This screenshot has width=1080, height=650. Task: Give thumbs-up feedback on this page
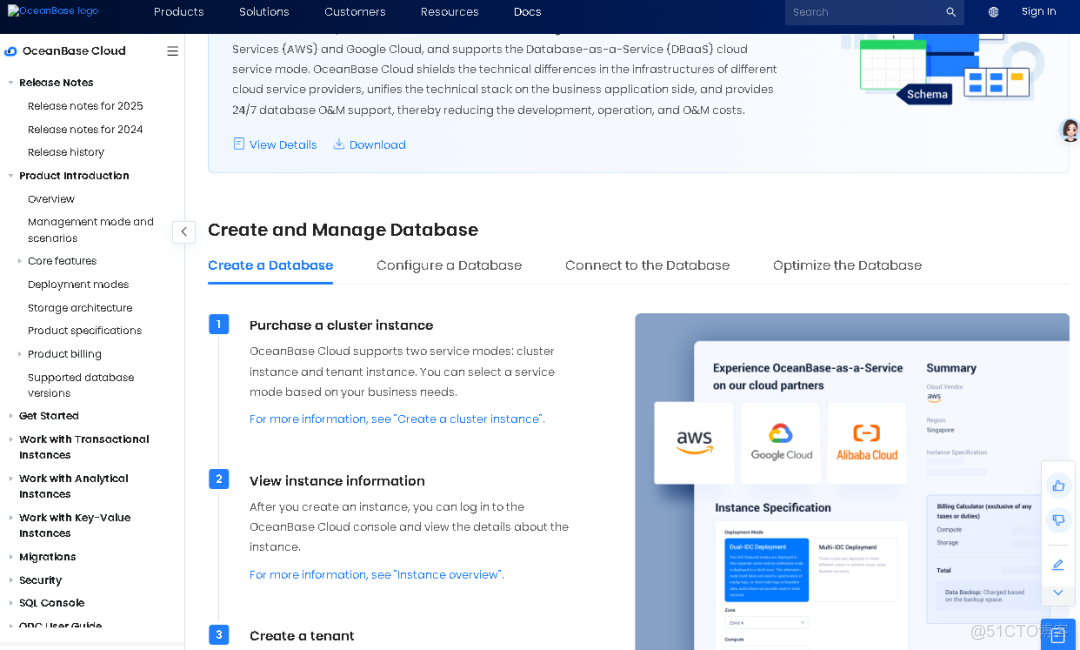point(1058,485)
